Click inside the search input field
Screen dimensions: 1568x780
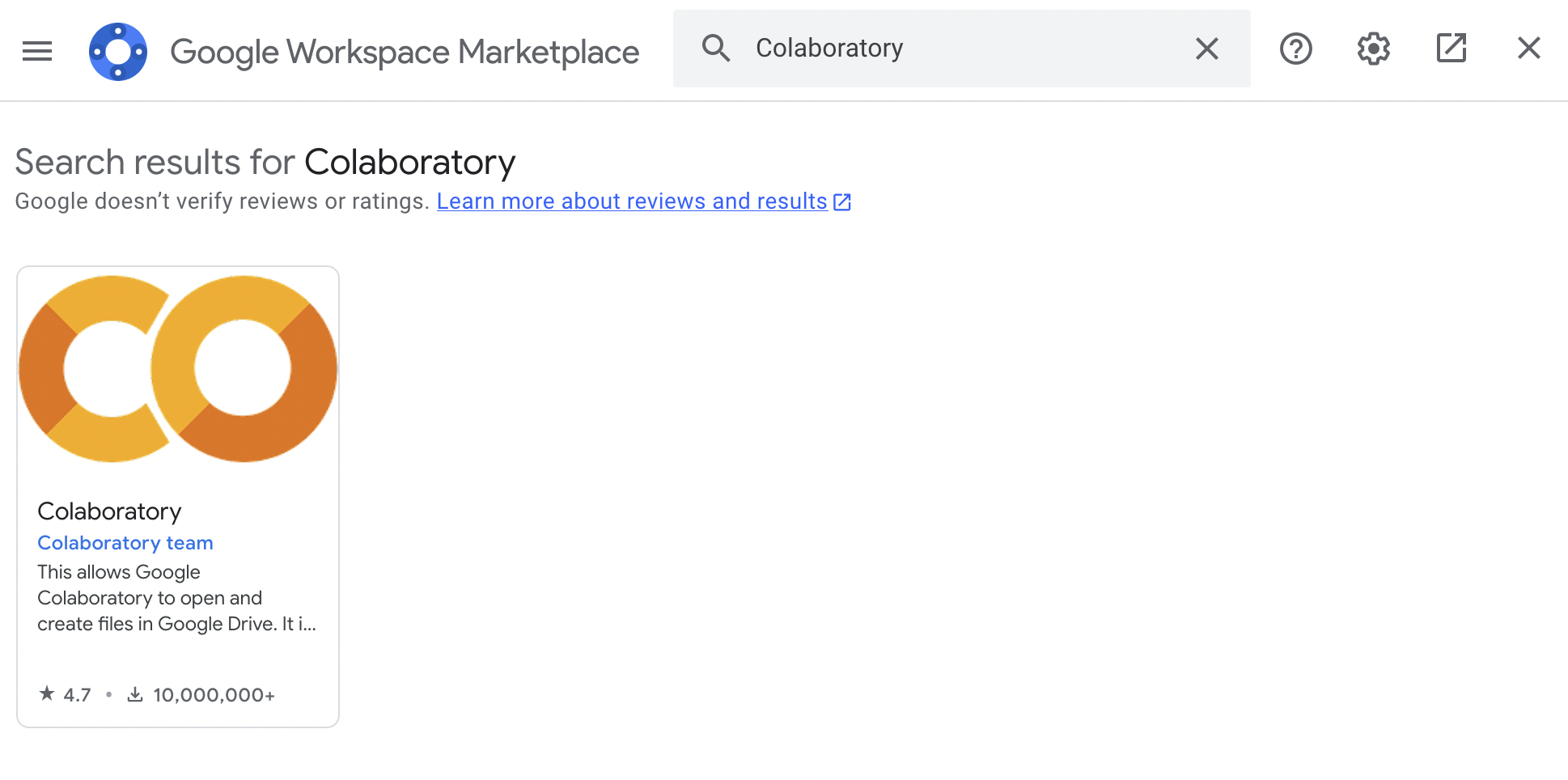[x=930, y=49]
